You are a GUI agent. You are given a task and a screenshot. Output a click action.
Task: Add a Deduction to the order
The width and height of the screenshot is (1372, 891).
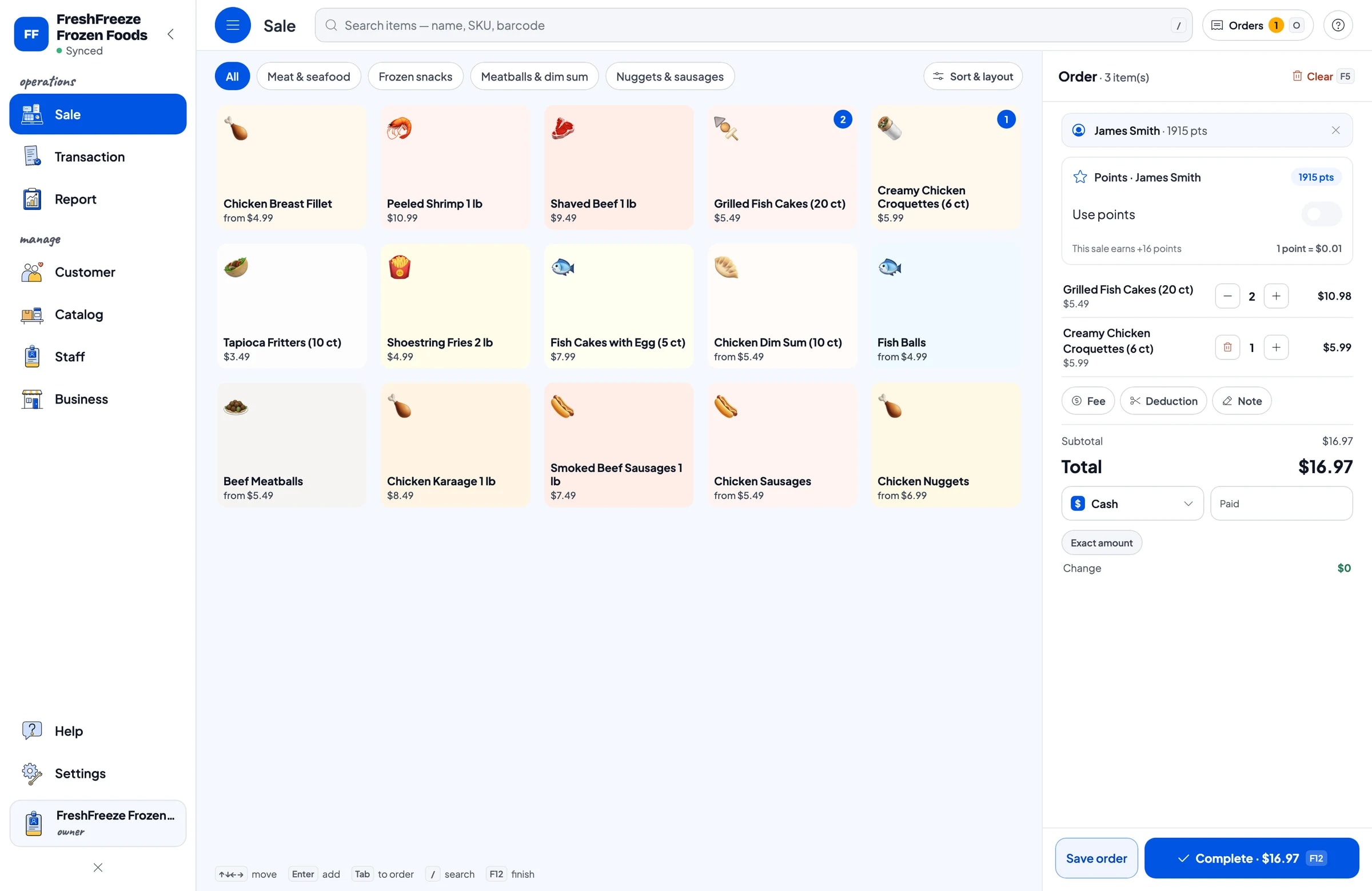pyautogui.click(x=1163, y=401)
